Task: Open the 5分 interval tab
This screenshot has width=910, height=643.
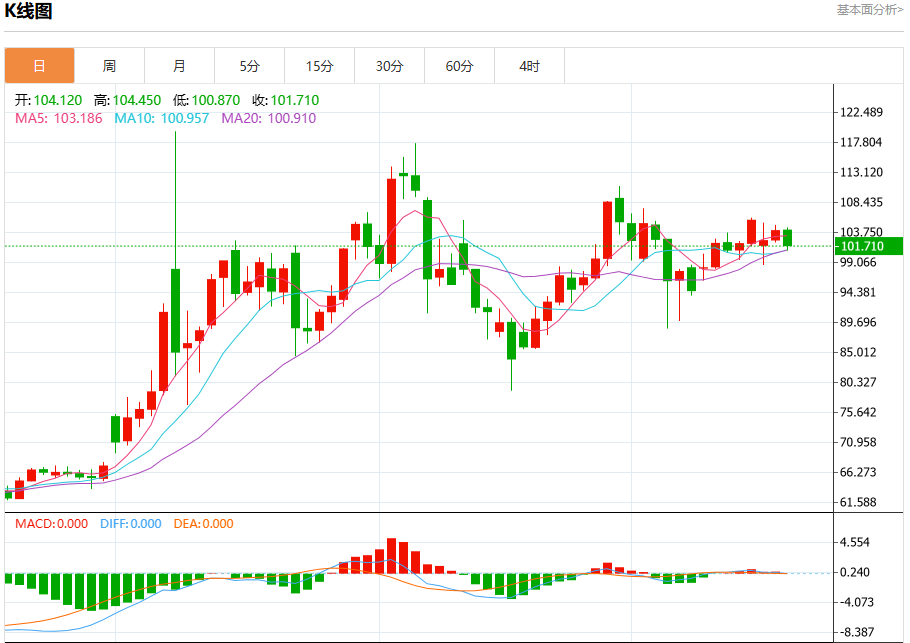Action: 250,66
